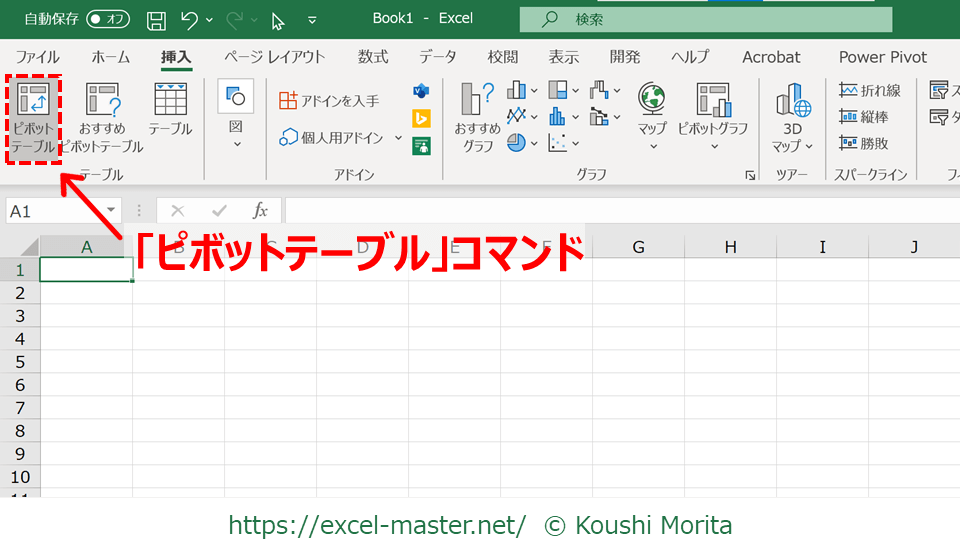Image resolution: width=960 pixels, height=540 pixels.
Task: Click Get Add-ins (アドインを入手) button
Action: coord(329,101)
